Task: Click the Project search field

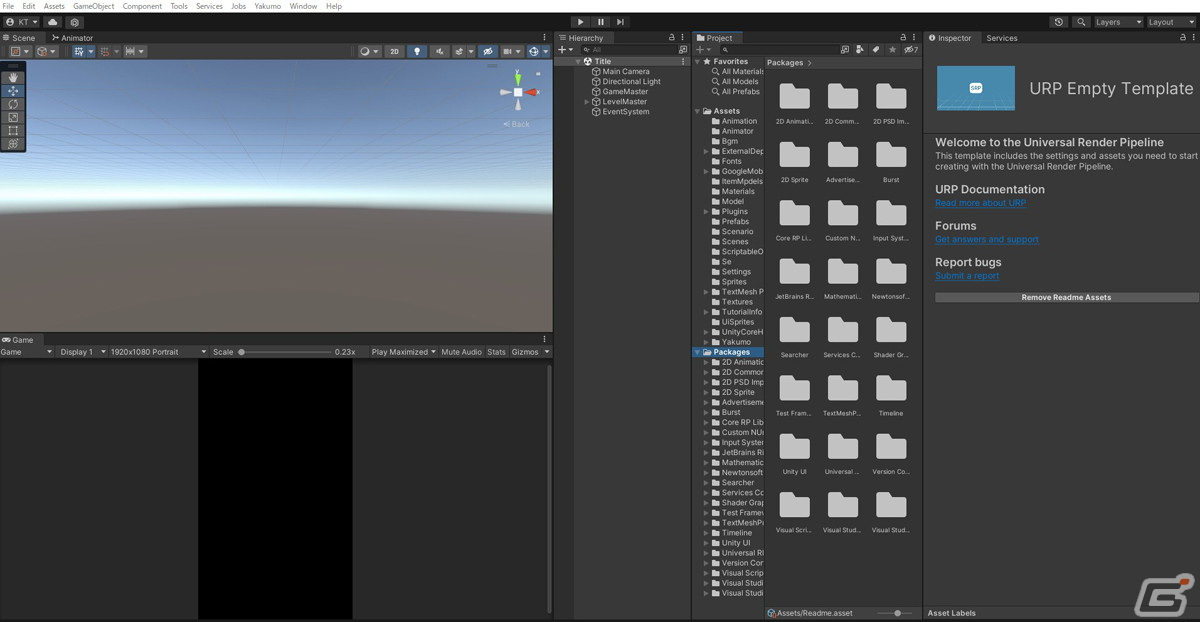Action: 780,49
